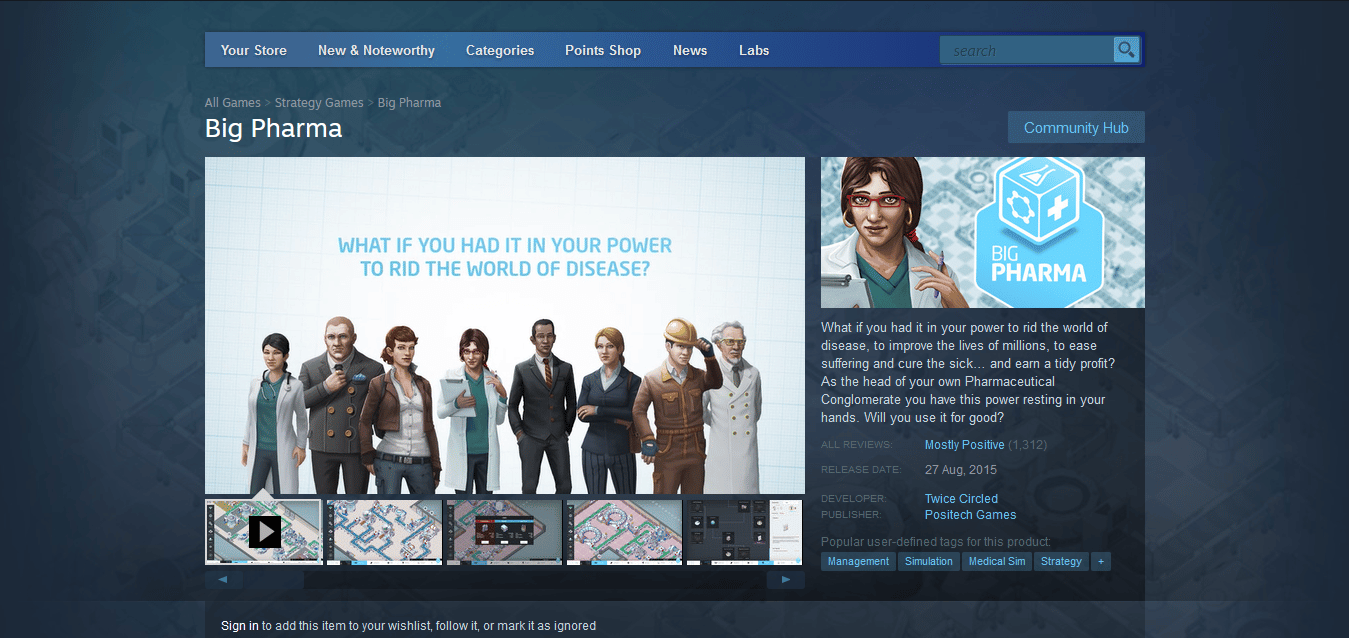The image size is (1349, 638).
Task: Play the trailer video thumbnail
Action: pos(264,532)
